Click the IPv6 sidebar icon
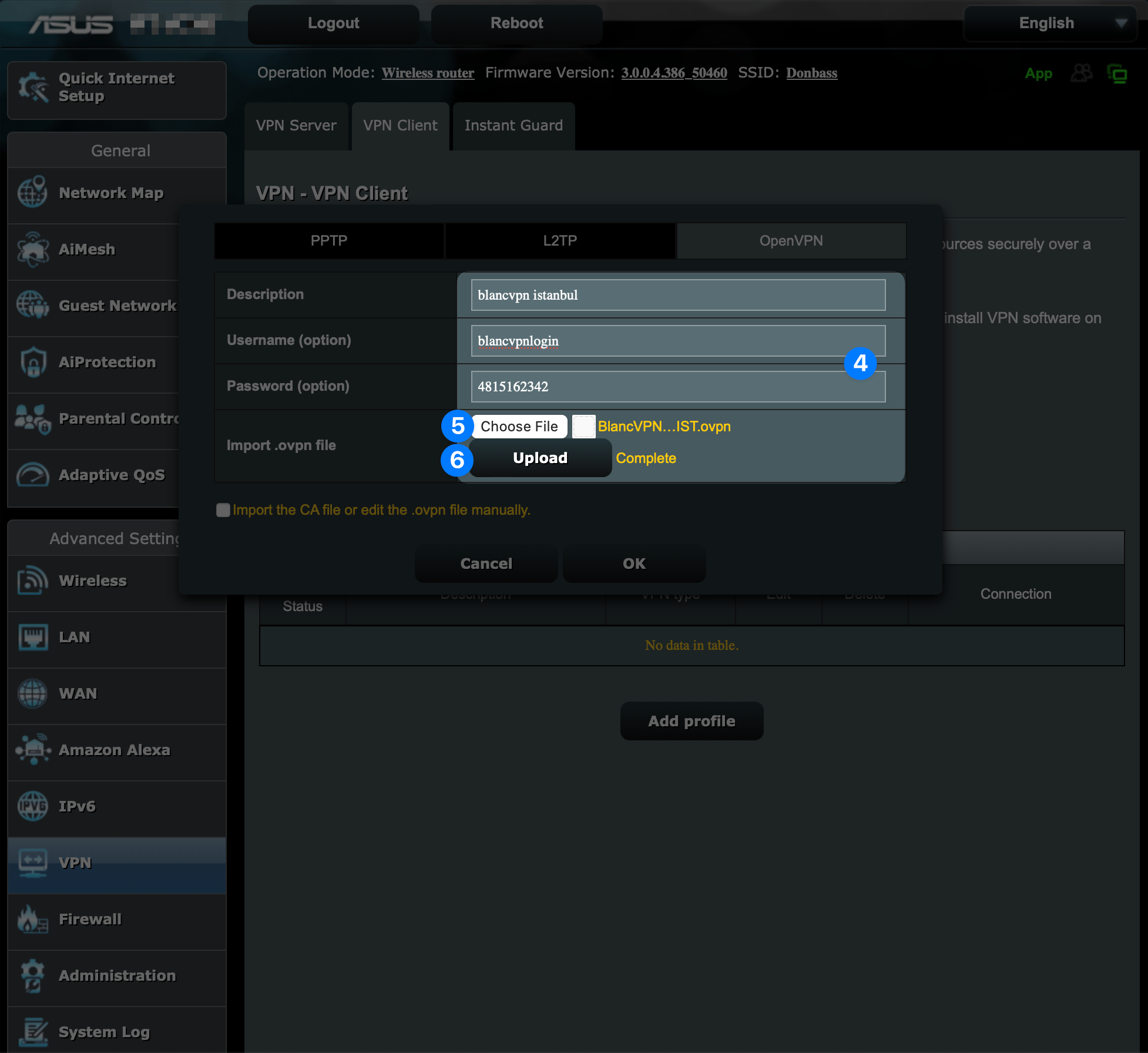This screenshot has height=1053, width=1148. (x=32, y=806)
